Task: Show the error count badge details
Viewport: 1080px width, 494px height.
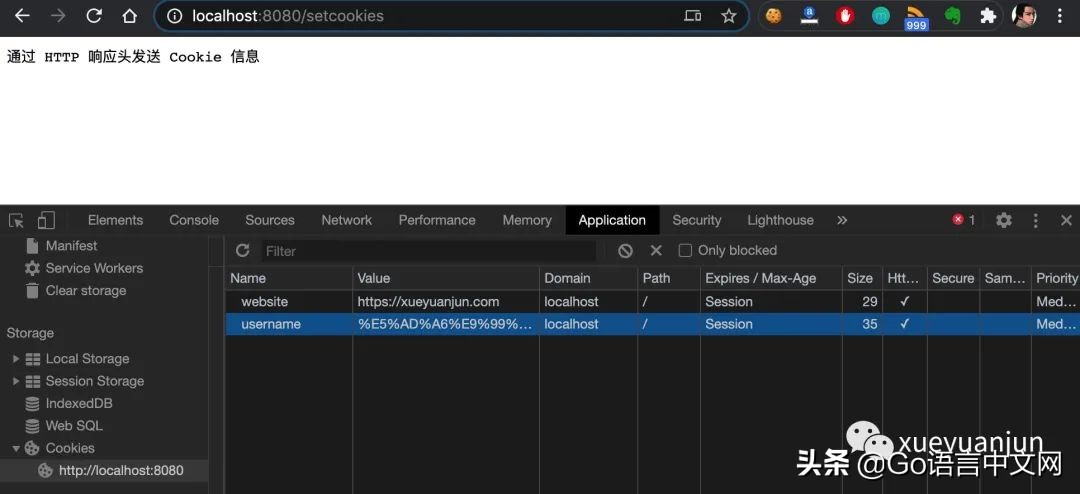Action: pos(964,220)
